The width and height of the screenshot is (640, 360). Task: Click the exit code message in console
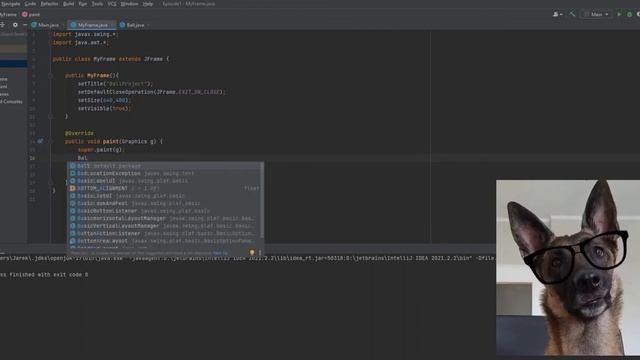coord(44,275)
